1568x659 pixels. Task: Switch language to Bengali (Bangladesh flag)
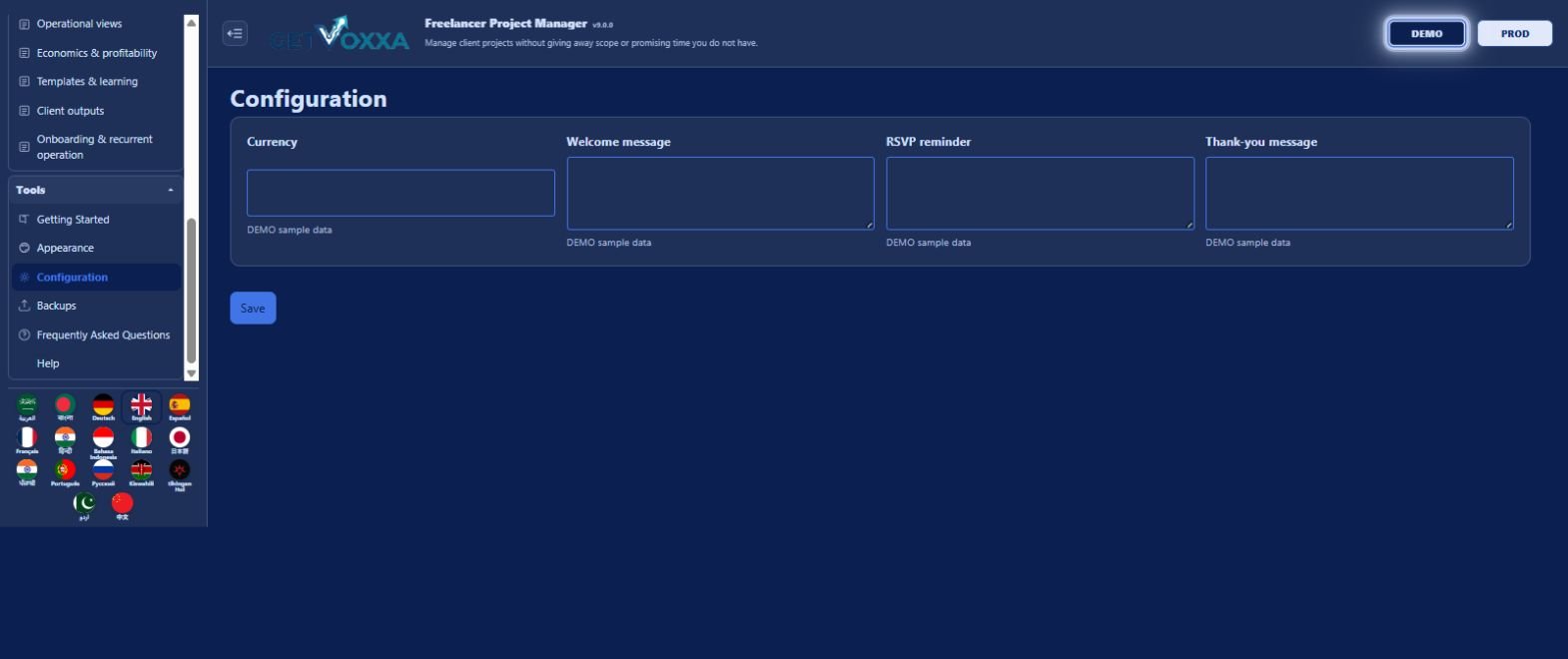click(x=65, y=407)
